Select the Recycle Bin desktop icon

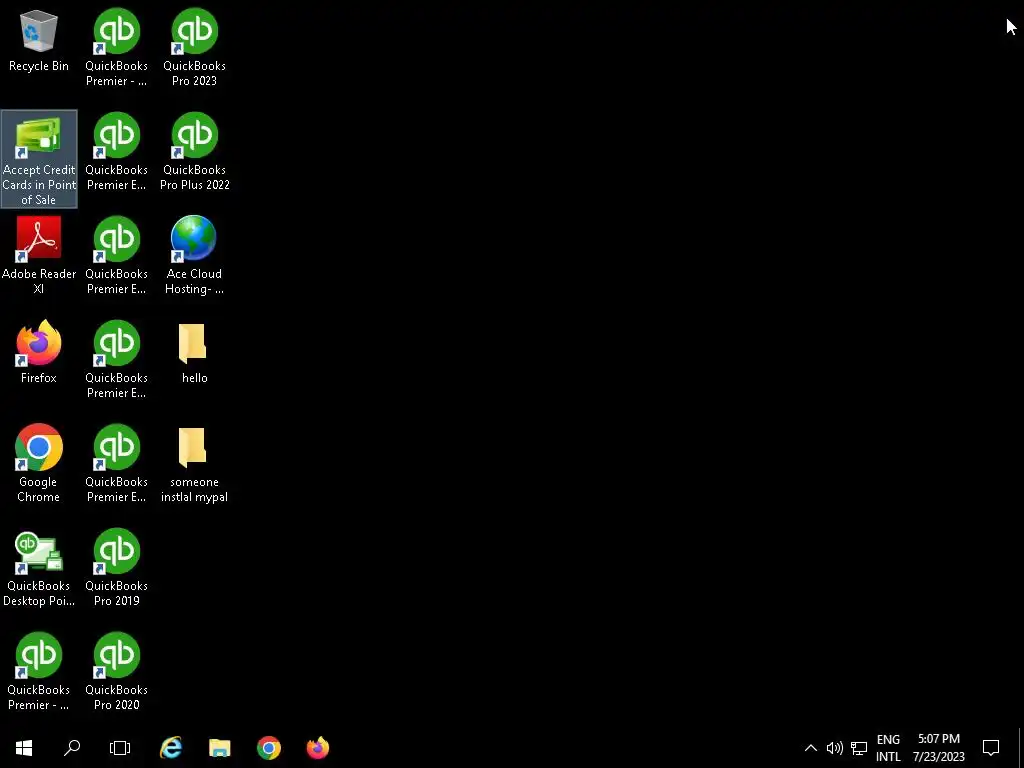point(39,41)
